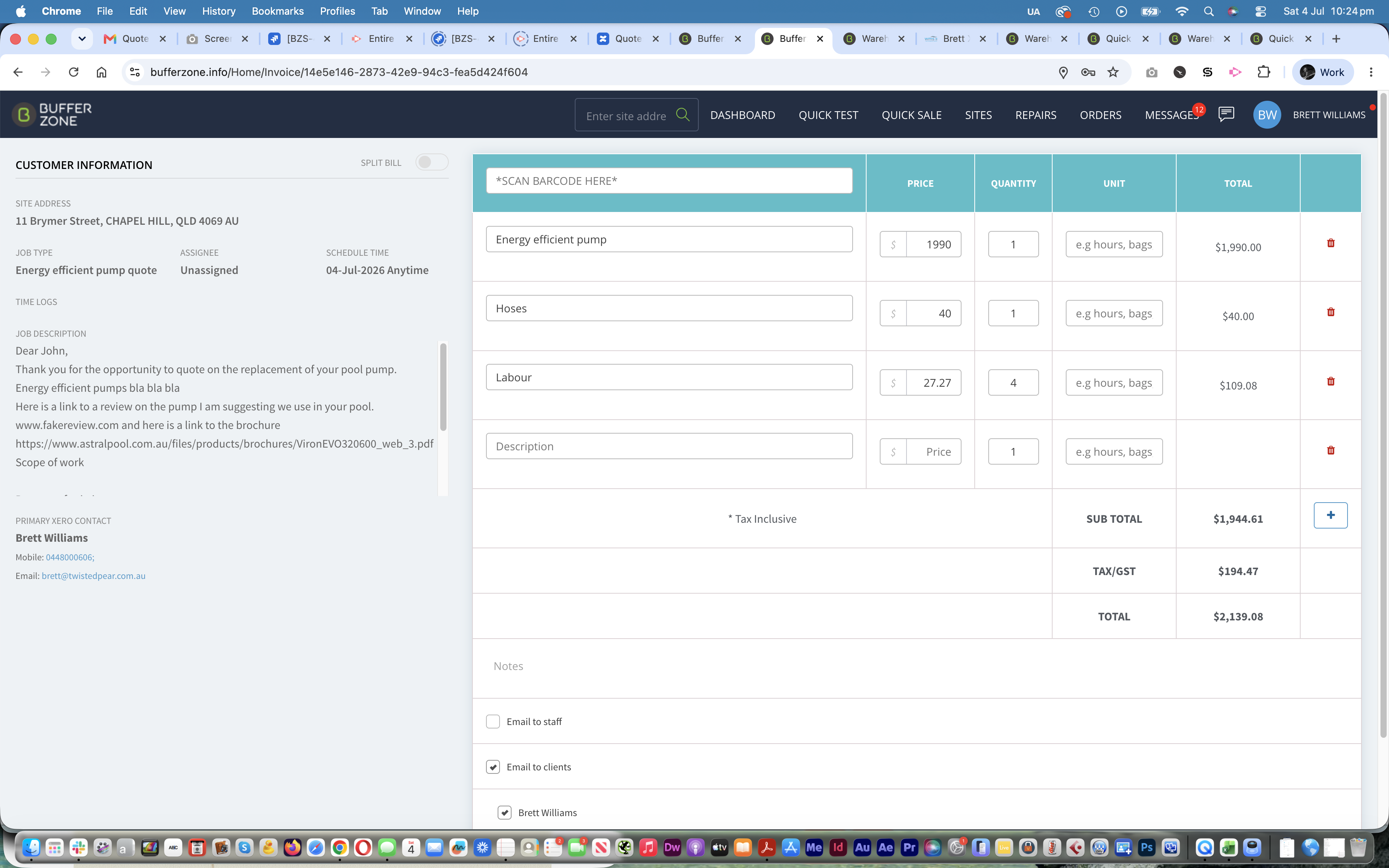
Task: Add a new line item with plus button
Action: click(x=1330, y=515)
